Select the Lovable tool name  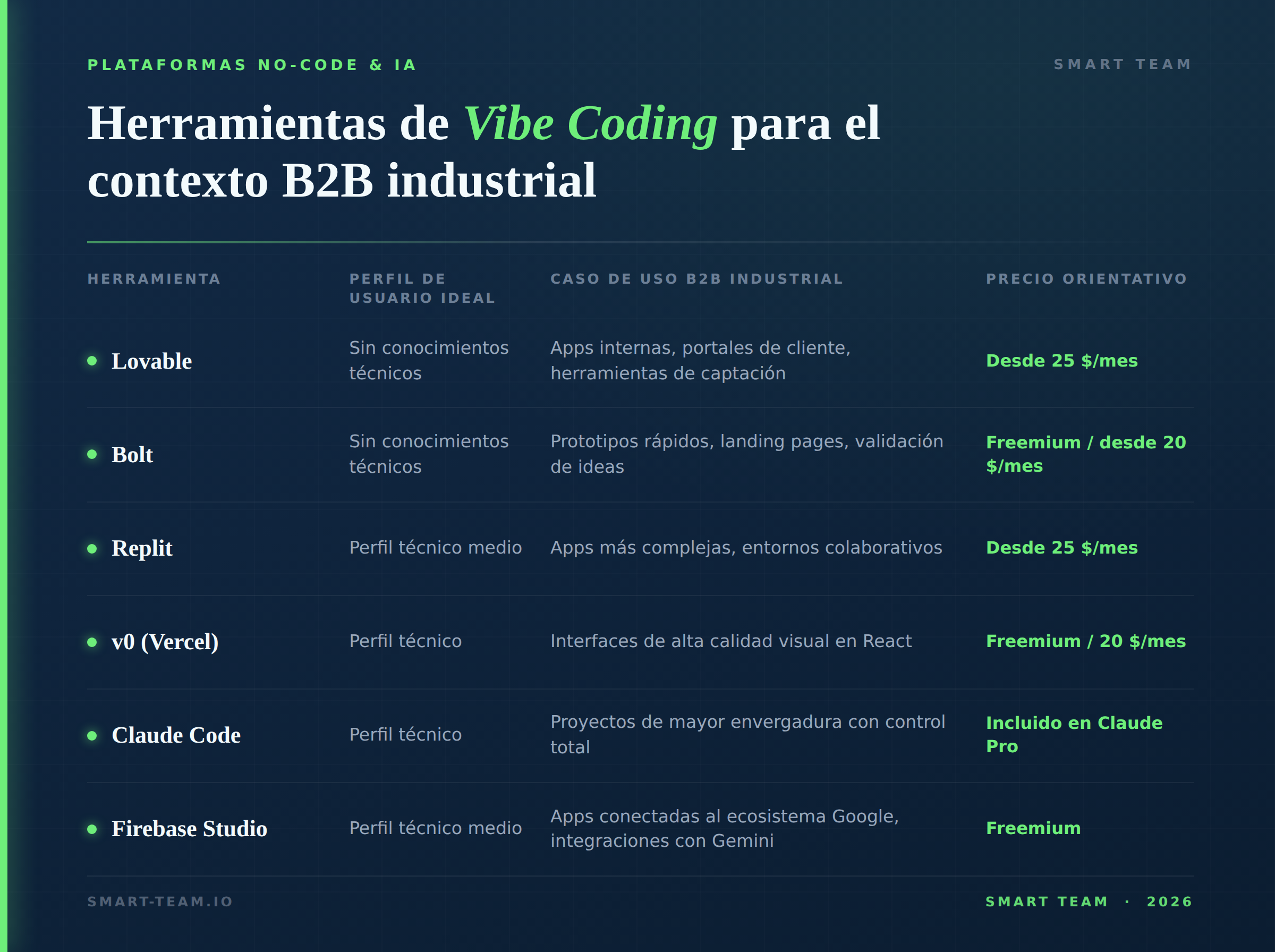pyautogui.click(x=151, y=361)
